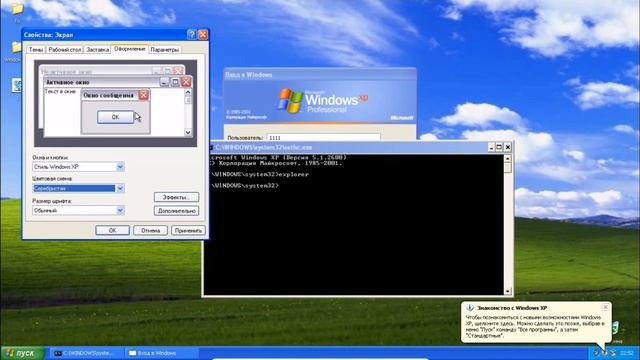Screen dimensions: 640x360
Task: Confirm display properties with OK
Action: coord(113,230)
